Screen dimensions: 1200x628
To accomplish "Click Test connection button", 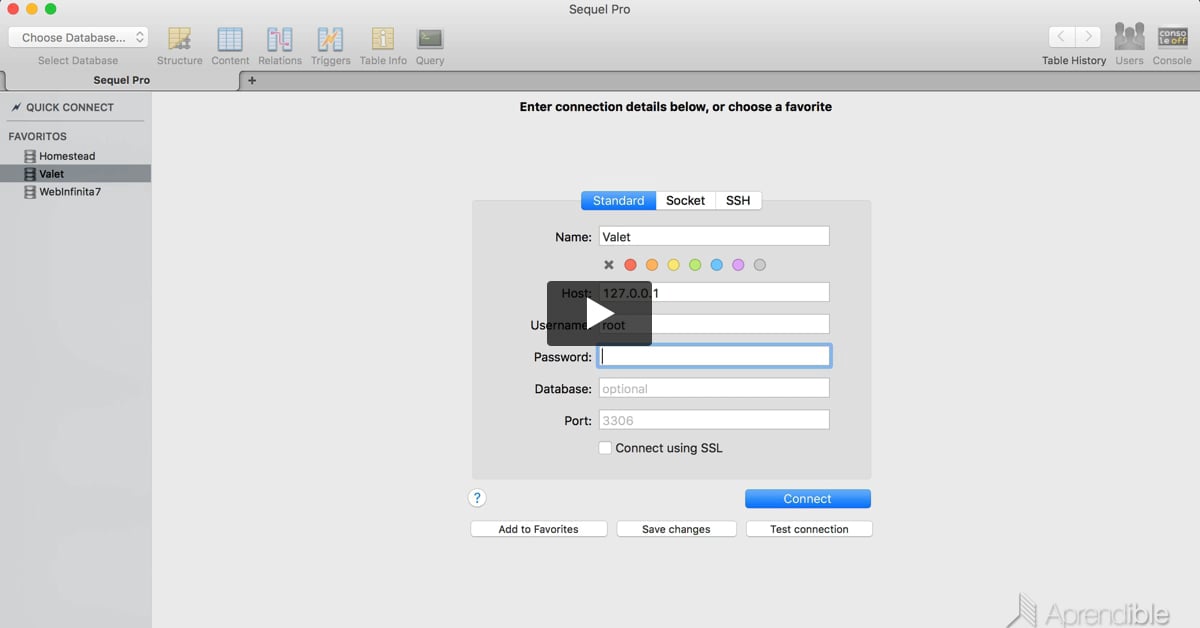I will coord(809,529).
